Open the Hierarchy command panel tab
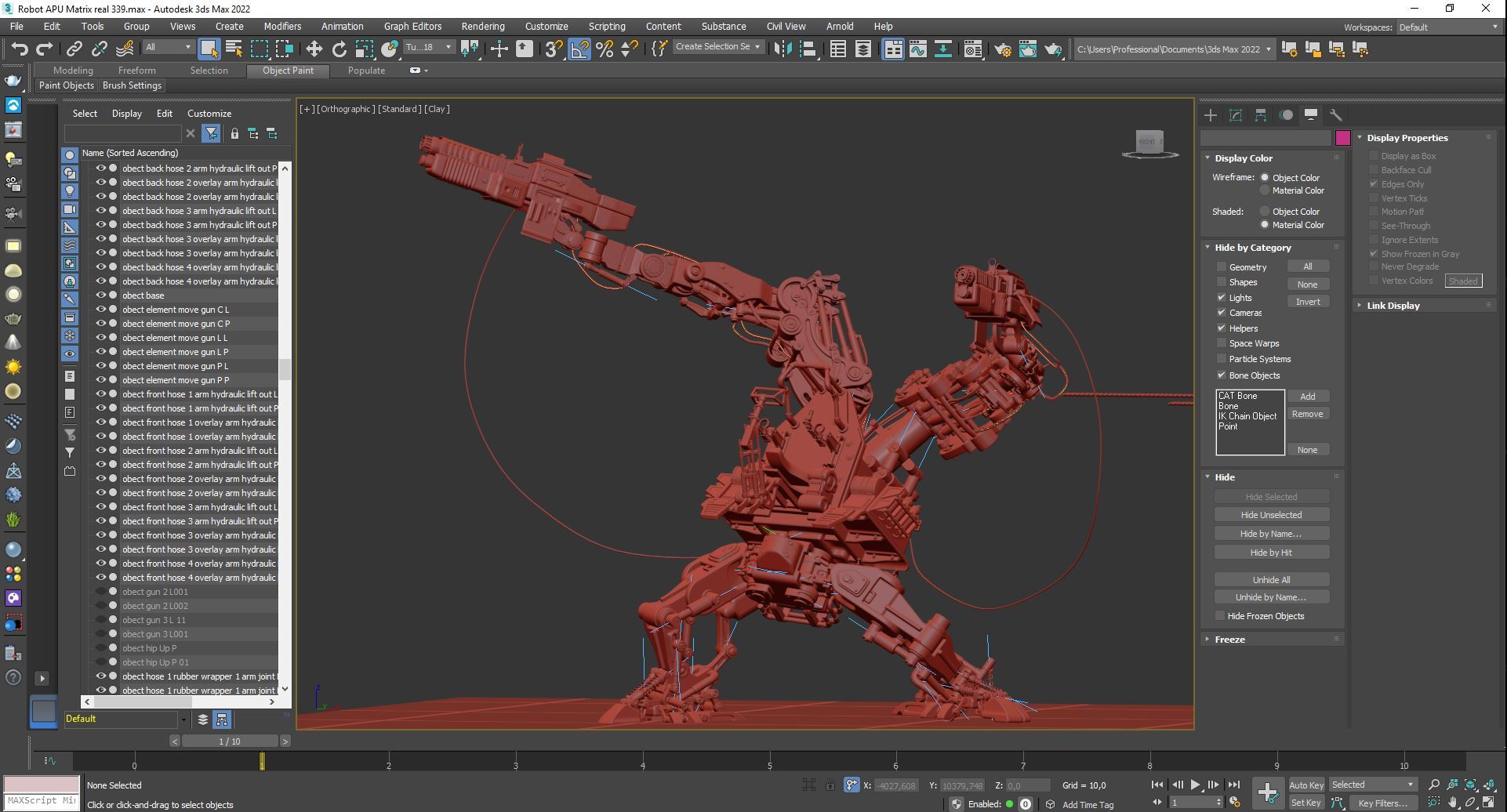Image resolution: width=1507 pixels, height=812 pixels. (x=1260, y=115)
